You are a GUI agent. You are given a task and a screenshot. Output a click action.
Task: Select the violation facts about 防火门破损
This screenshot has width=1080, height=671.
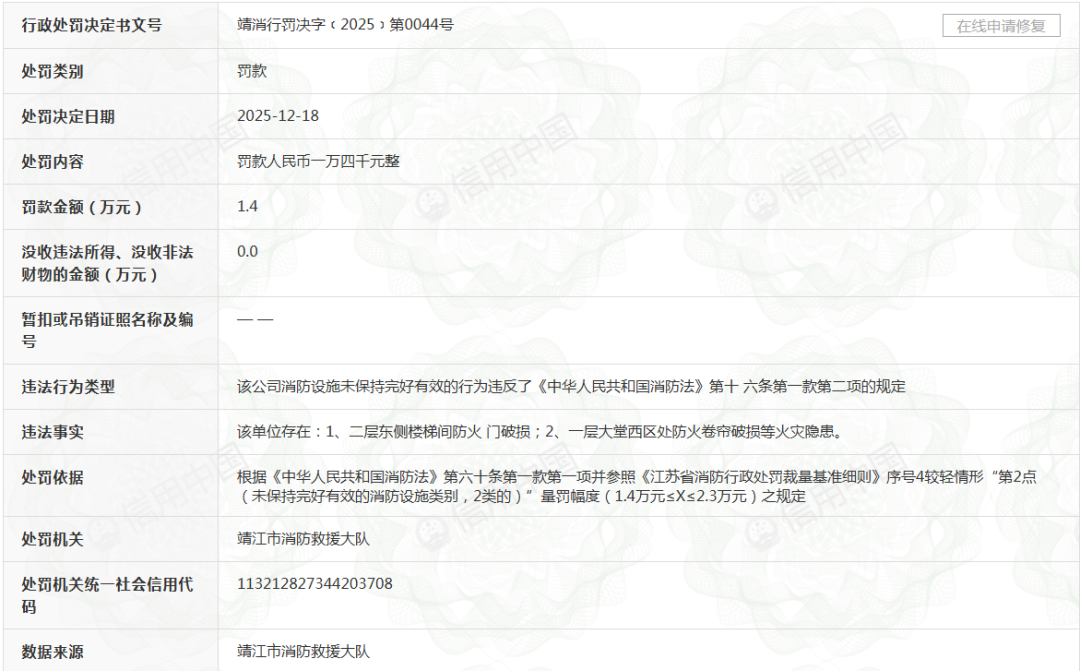(x=540, y=432)
